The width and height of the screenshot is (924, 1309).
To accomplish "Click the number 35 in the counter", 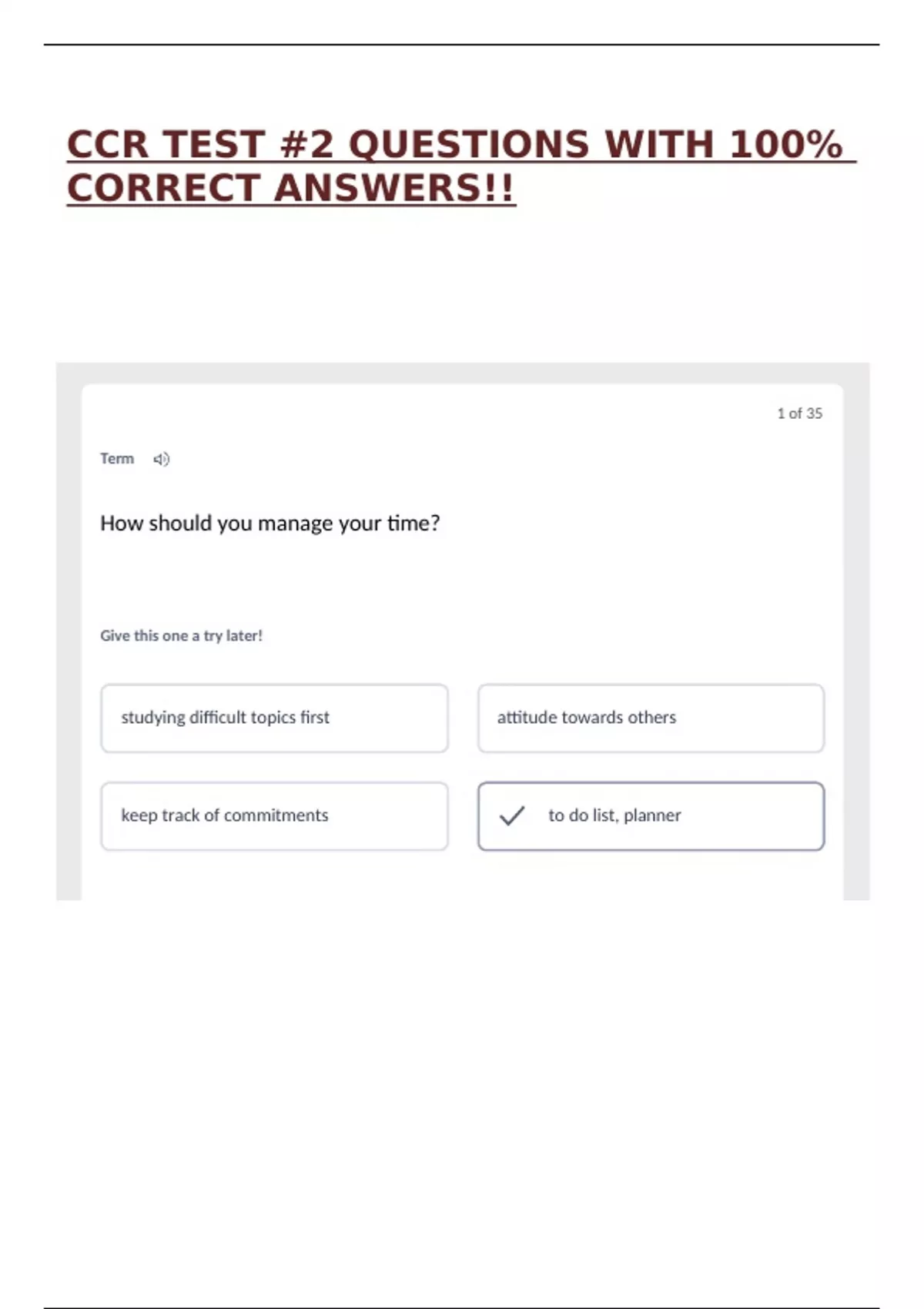I will click(x=814, y=413).
